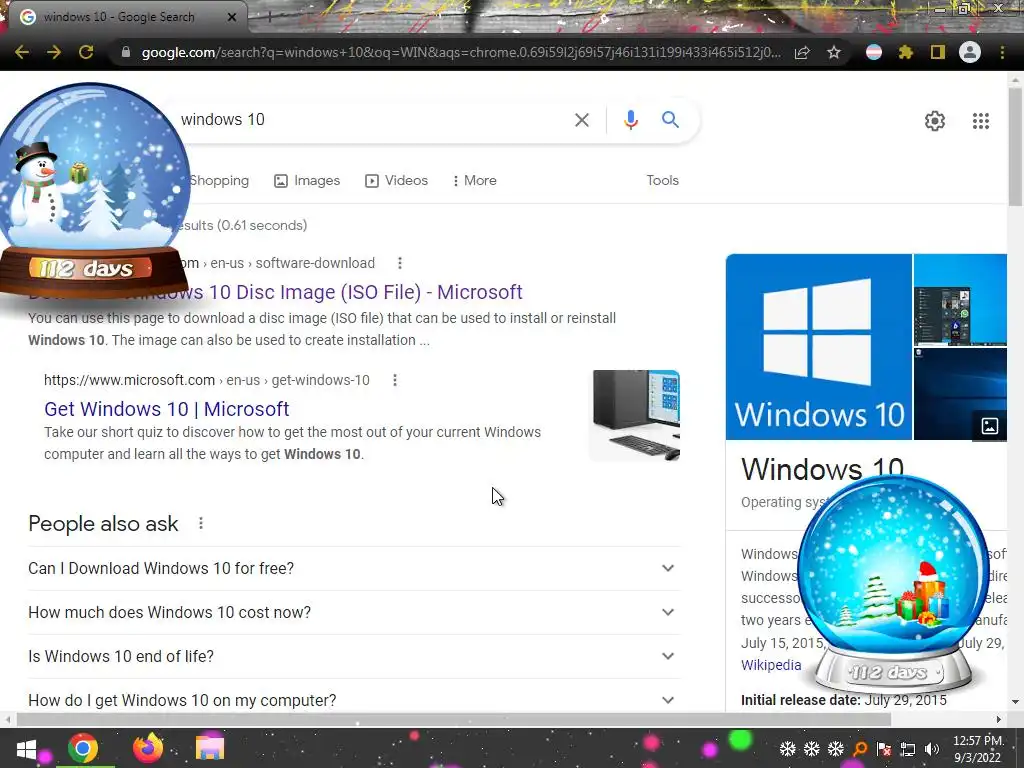Click the orange magnifier tray icon

860,749
